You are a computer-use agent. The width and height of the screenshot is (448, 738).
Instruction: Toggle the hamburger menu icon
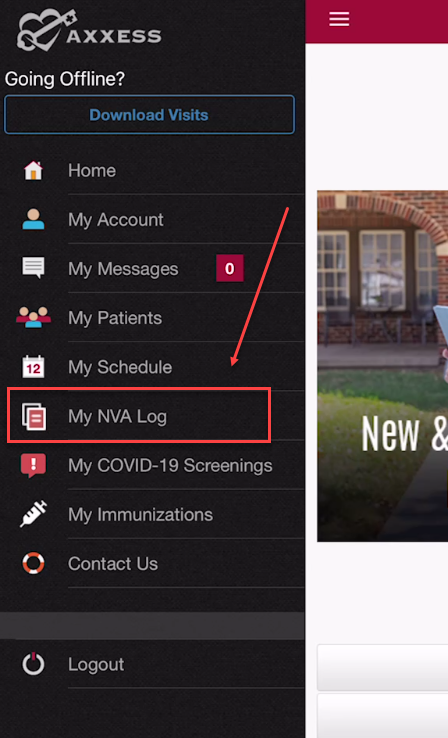pos(339,19)
